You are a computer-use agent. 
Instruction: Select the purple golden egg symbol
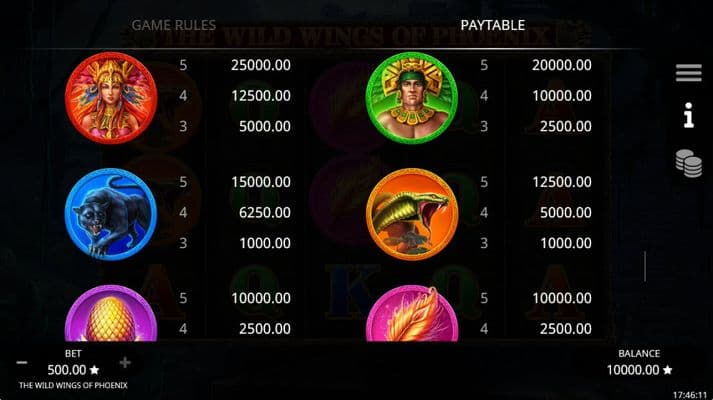point(111,313)
